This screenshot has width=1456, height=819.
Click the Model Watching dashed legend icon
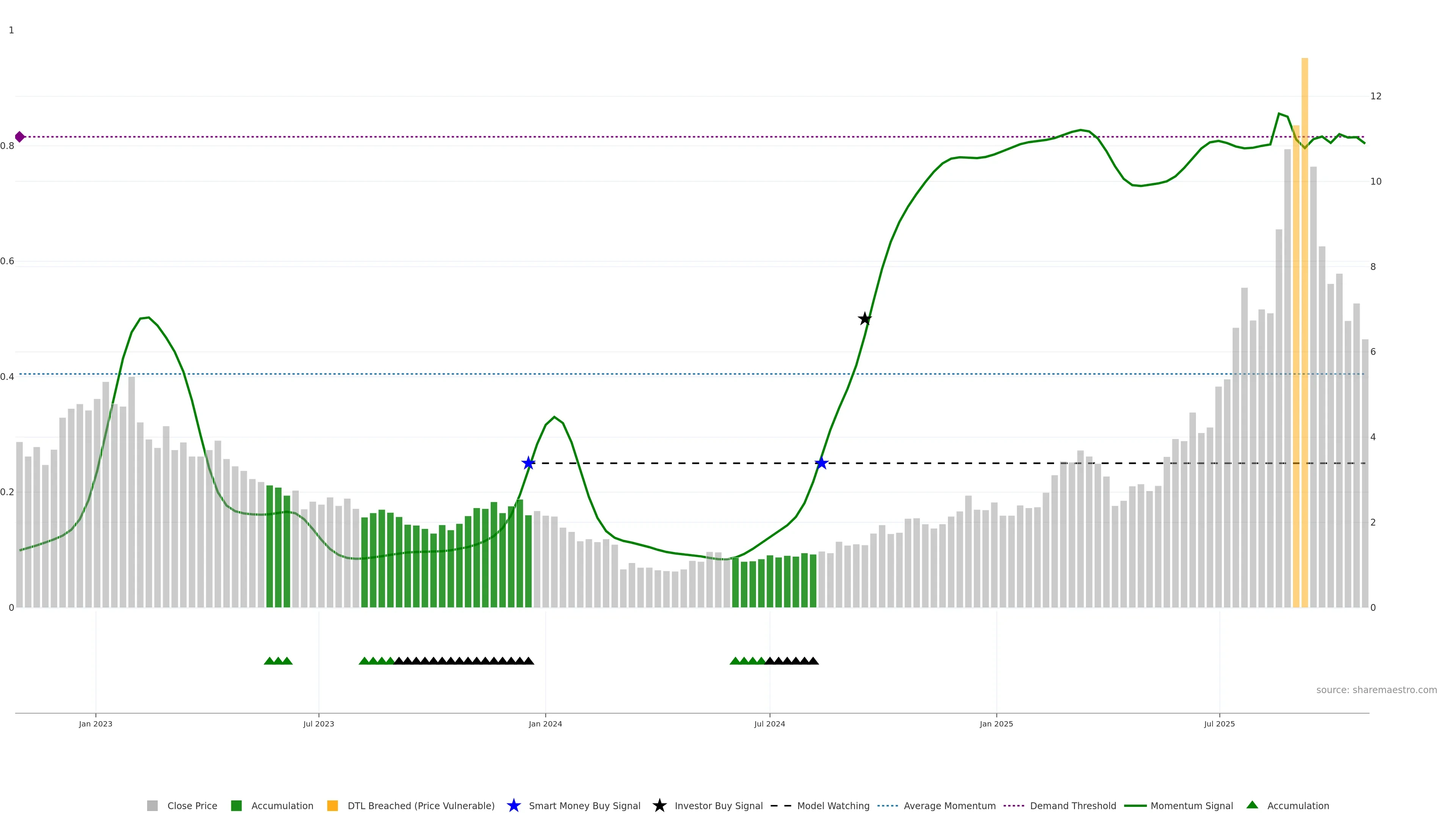(781, 805)
